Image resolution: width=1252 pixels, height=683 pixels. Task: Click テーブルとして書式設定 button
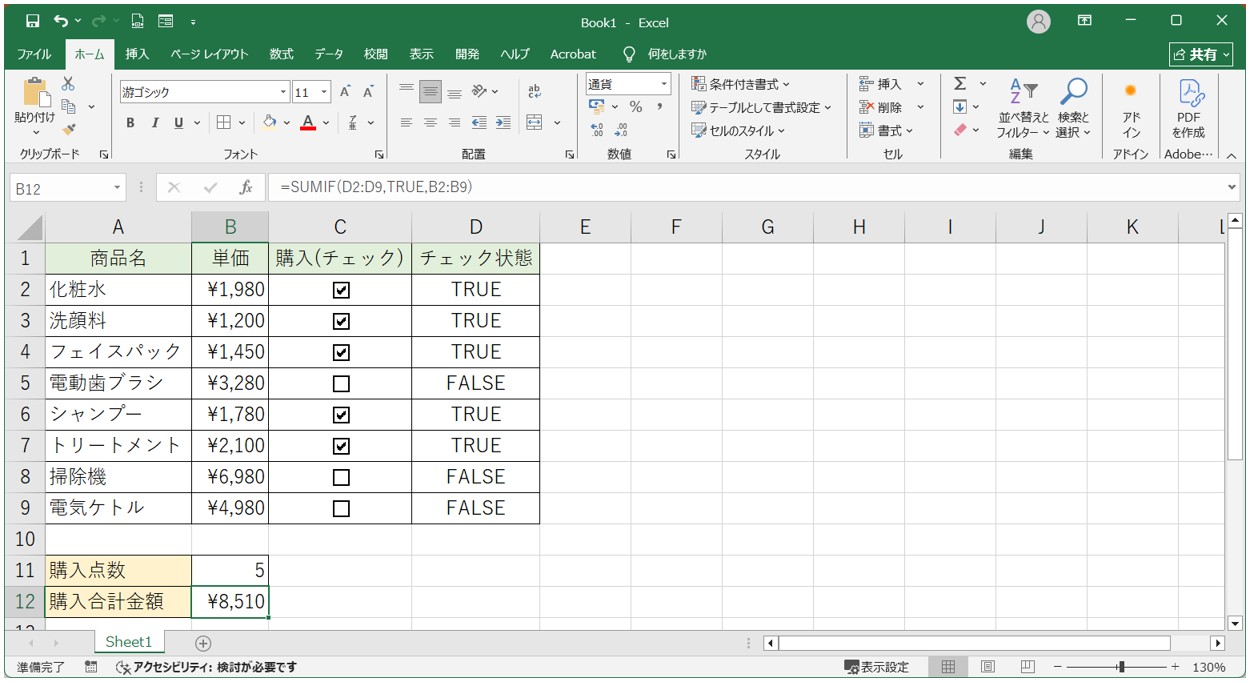(x=761, y=107)
